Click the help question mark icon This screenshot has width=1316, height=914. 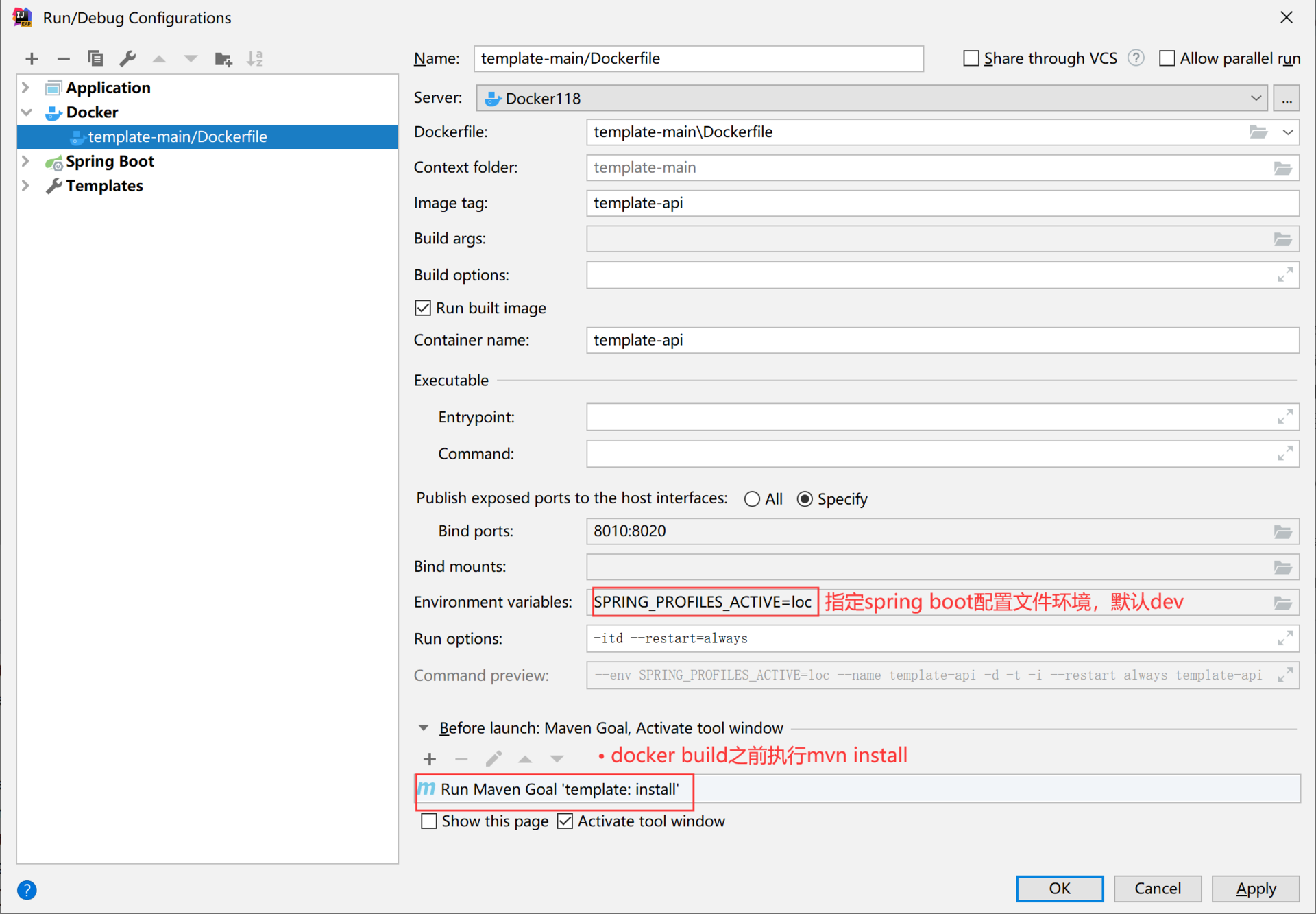point(27,890)
